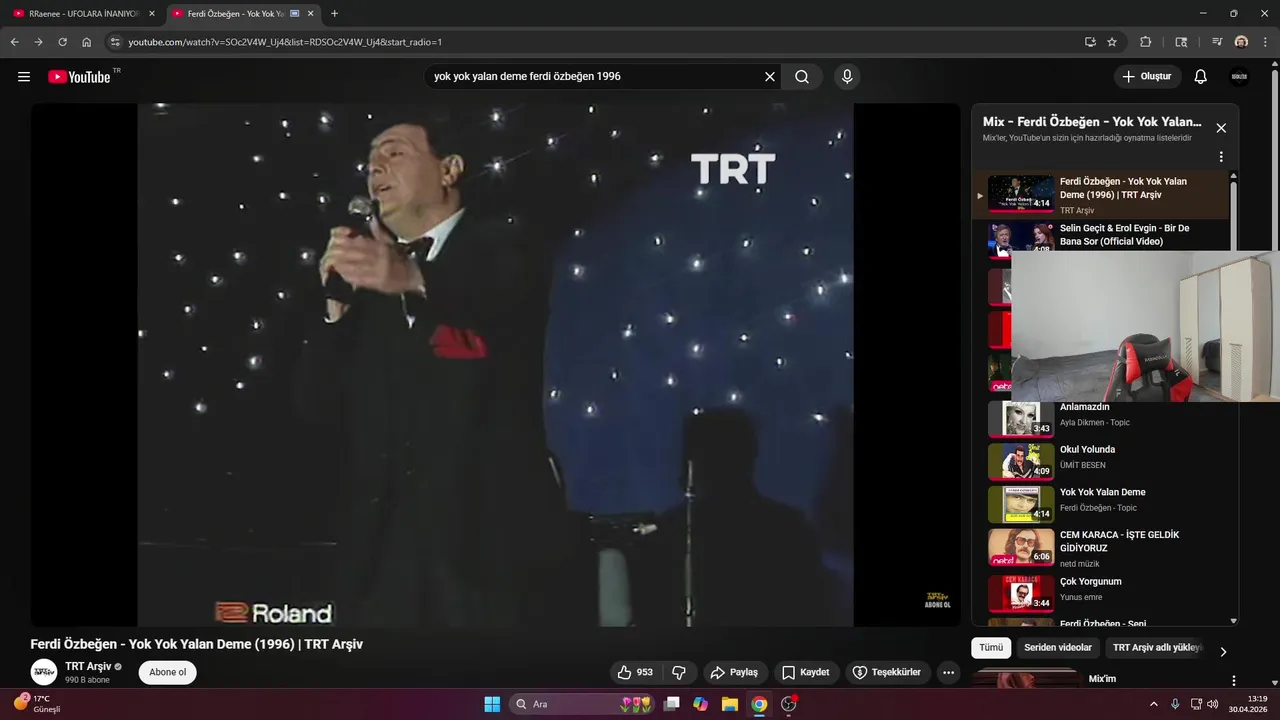Subscribe with the Abone ol button

click(167, 672)
